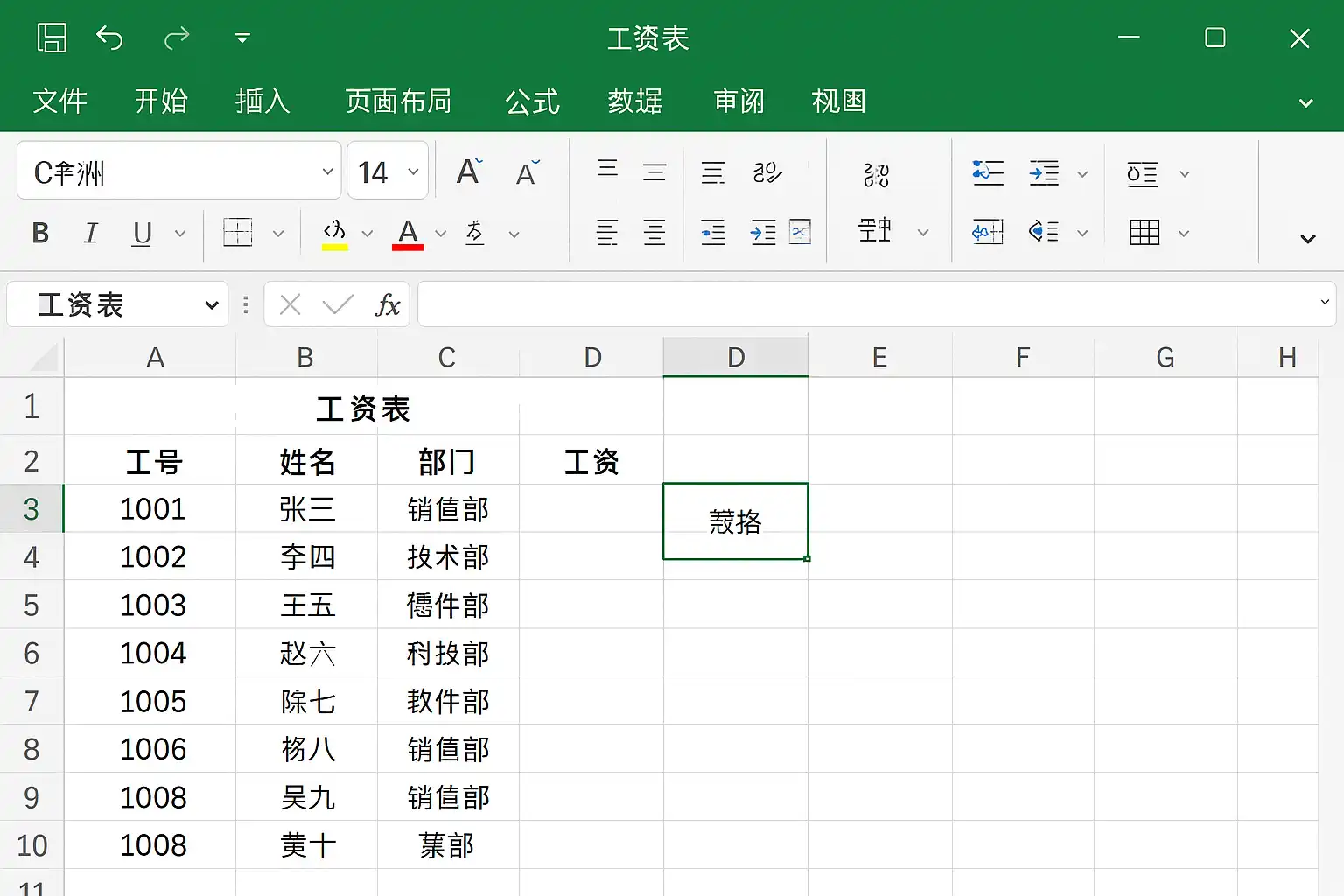This screenshot has height=896, width=1344.
Task: Toggle bold formatting
Action: click(x=39, y=233)
